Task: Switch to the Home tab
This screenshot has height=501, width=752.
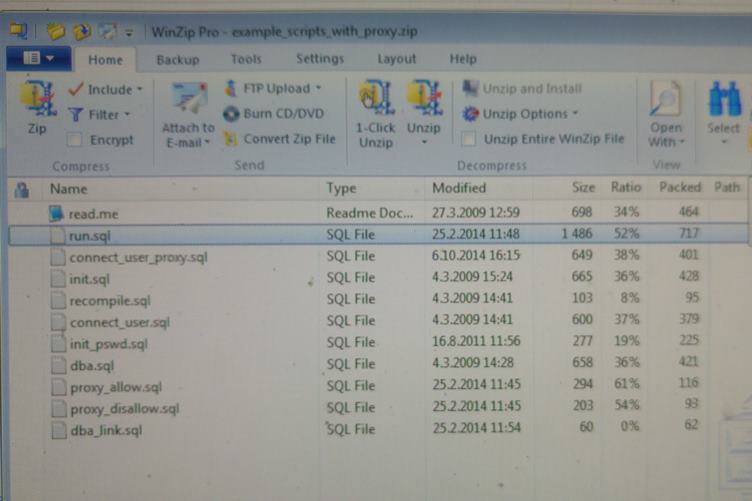Action: [106, 60]
